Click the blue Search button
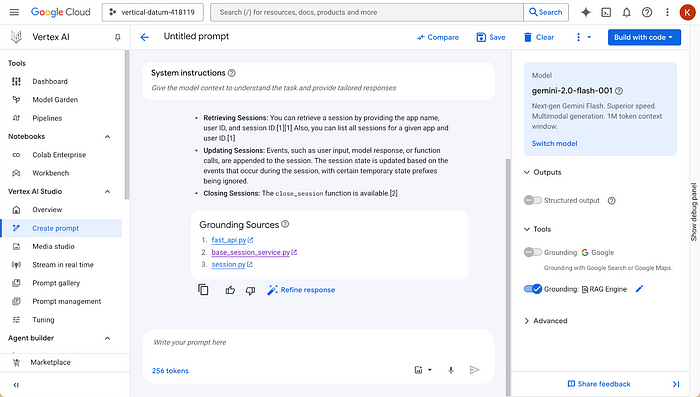Image resolution: width=700 pixels, height=397 pixels. coord(546,13)
